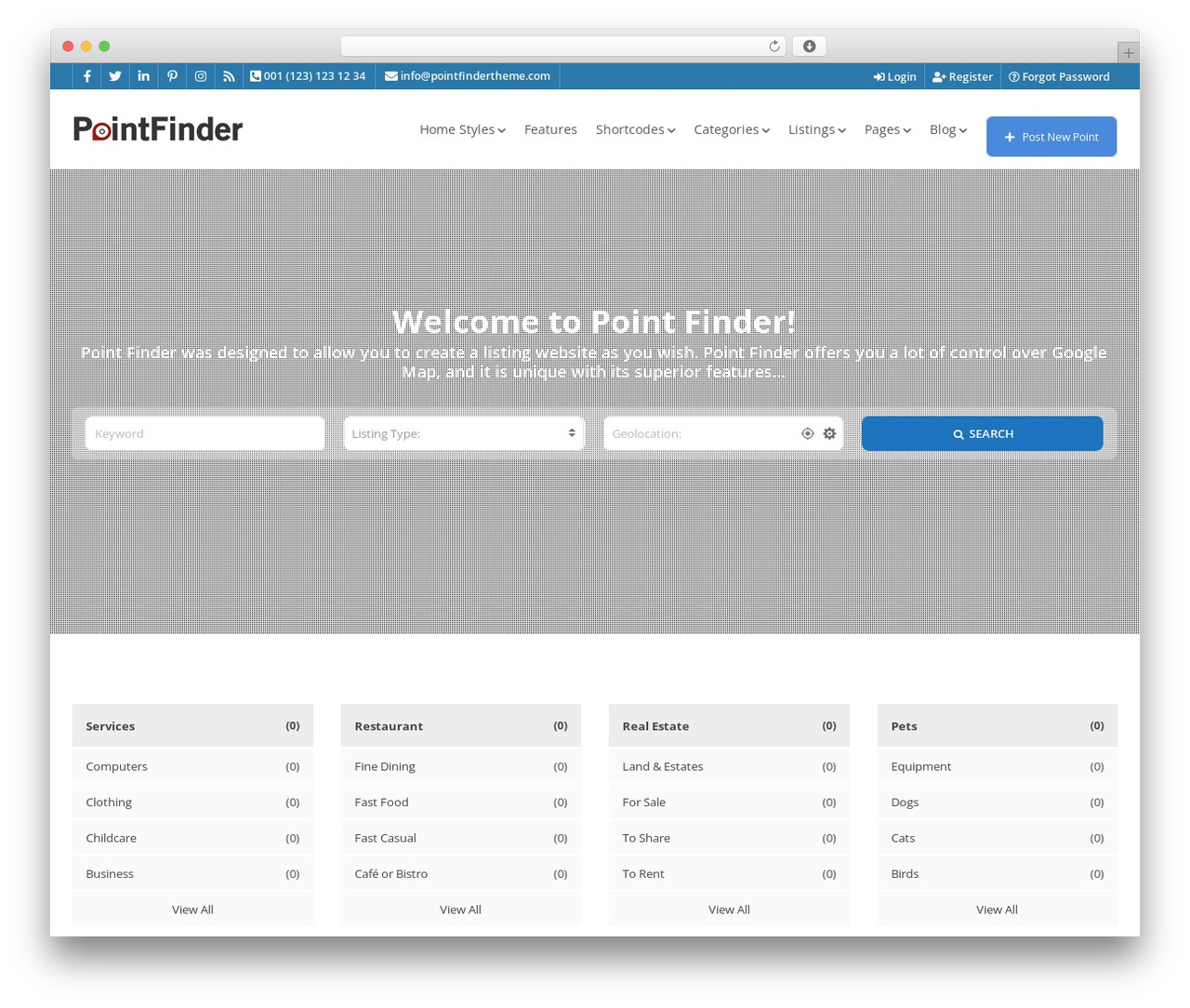Add a new browser tab

point(1129,53)
